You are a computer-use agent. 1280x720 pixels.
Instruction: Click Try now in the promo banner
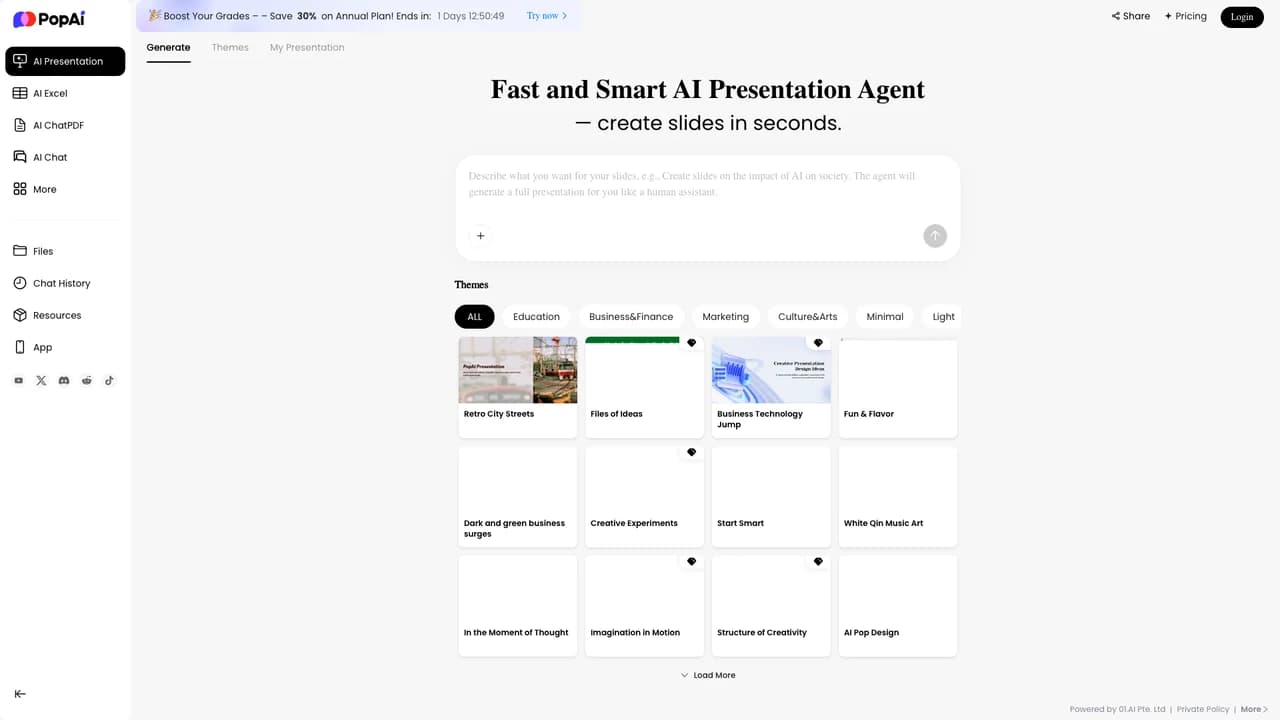point(547,16)
